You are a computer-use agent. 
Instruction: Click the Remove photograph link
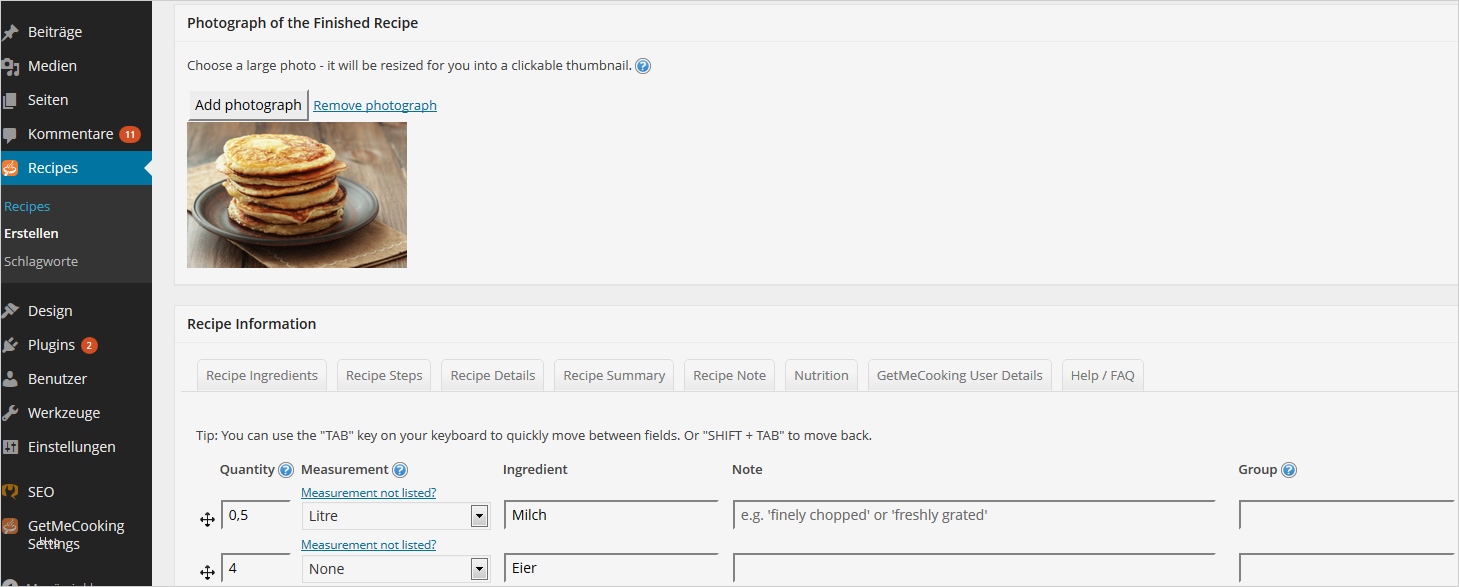[x=375, y=105]
